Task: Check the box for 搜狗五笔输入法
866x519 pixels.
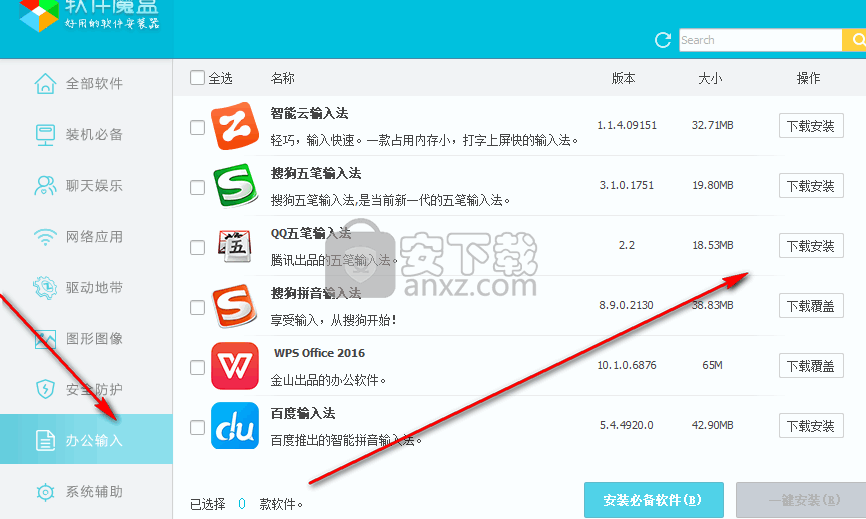Action: pyautogui.click(x=197, y=188)
